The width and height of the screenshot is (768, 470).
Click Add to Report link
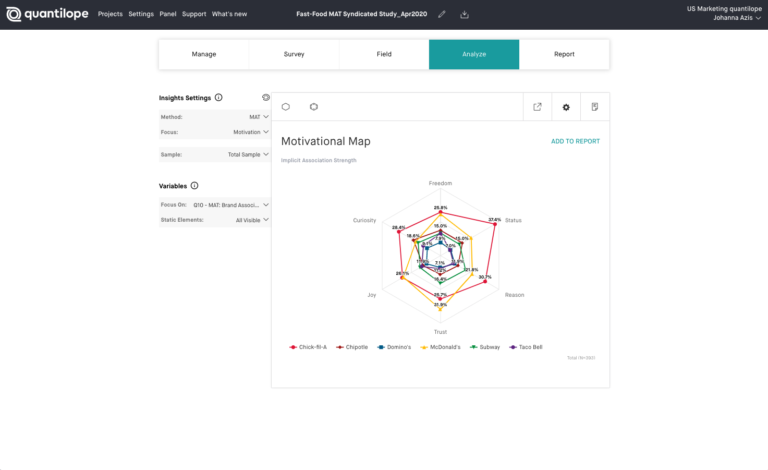click(x=575, y=142)
